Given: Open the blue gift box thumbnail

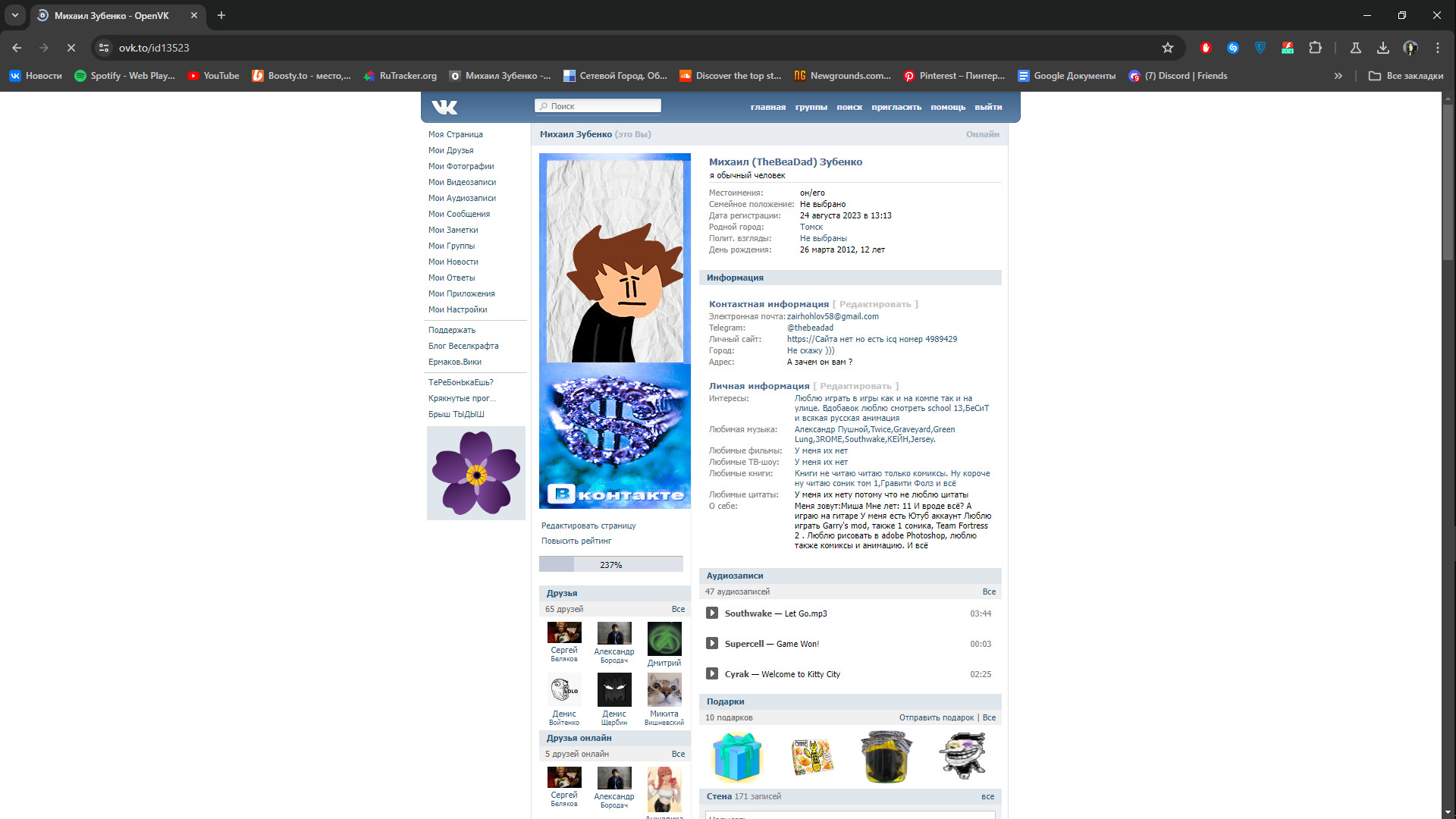Looking at the screenshot, I should coord(736,757).
